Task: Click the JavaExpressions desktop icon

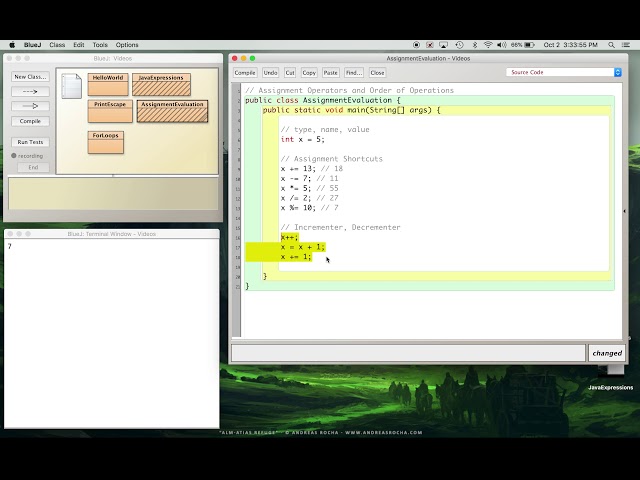Action: [611, 380]
